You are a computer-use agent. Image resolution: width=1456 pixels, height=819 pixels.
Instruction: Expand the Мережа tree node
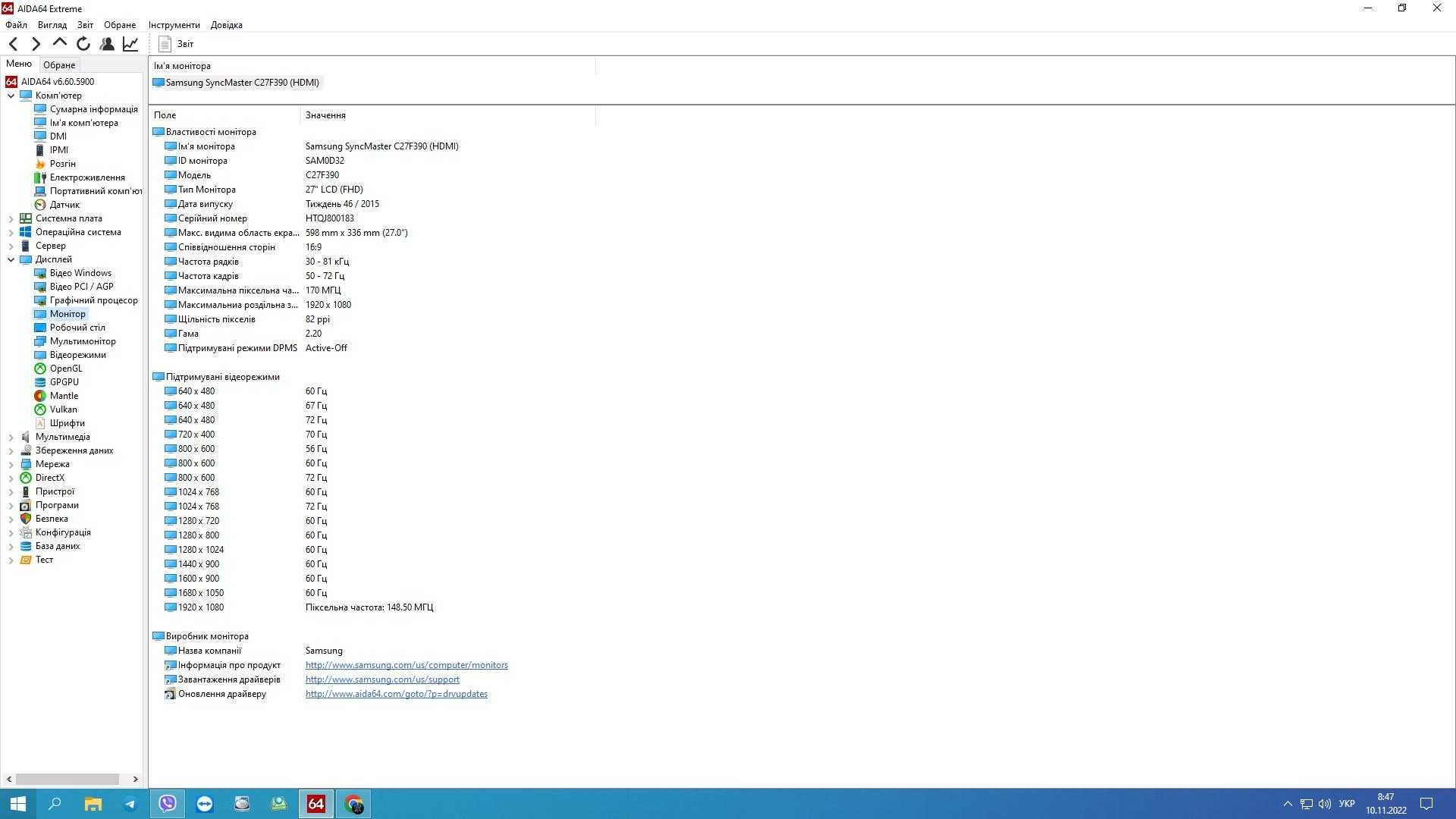click(11, 464)
